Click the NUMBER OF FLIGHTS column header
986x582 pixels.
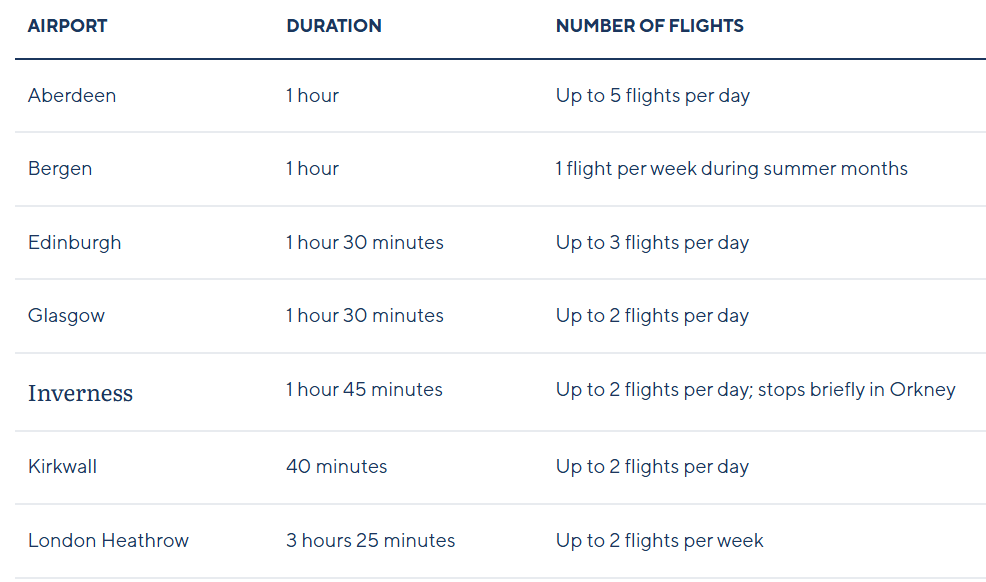649,26
